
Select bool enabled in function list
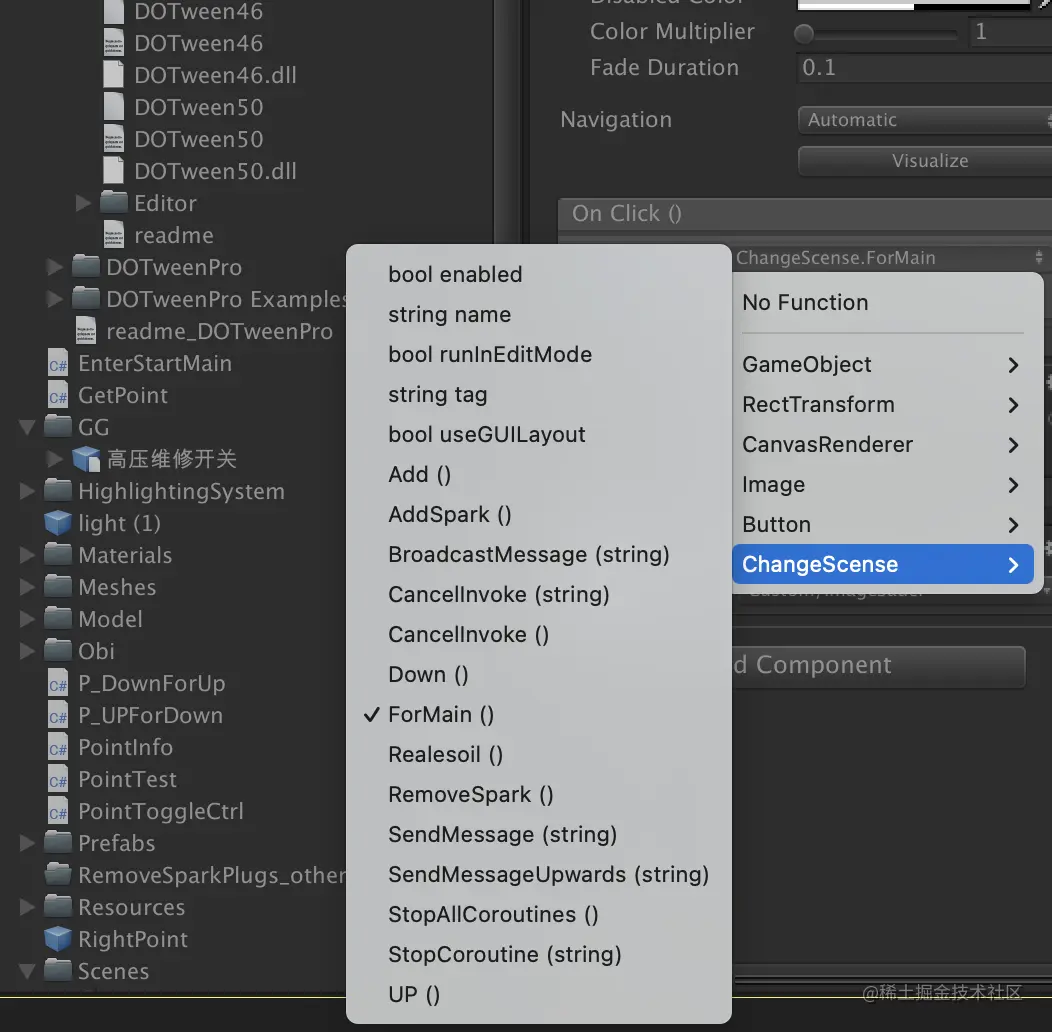tap(539, 274)
